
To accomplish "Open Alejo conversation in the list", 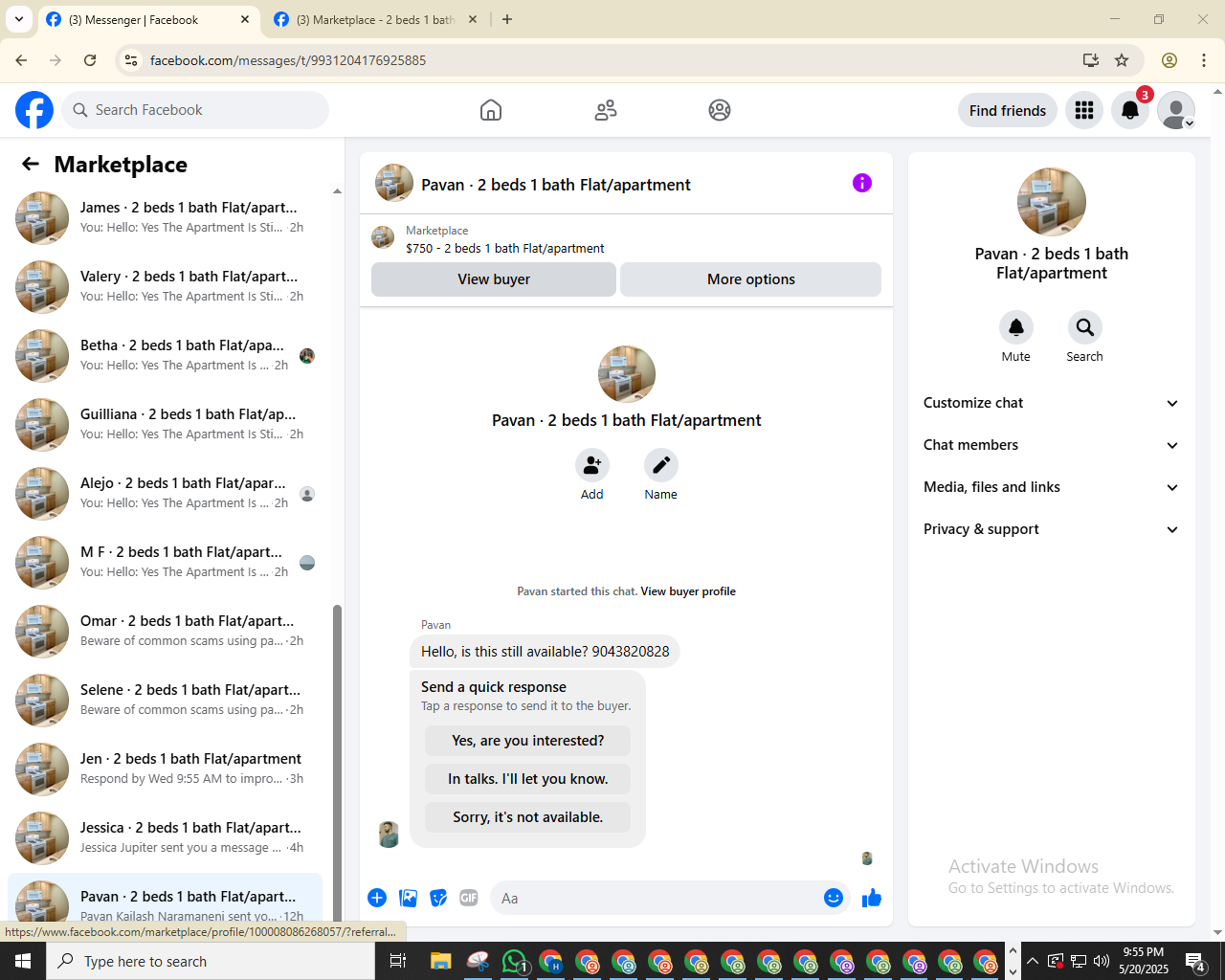I will coord(165,494).
